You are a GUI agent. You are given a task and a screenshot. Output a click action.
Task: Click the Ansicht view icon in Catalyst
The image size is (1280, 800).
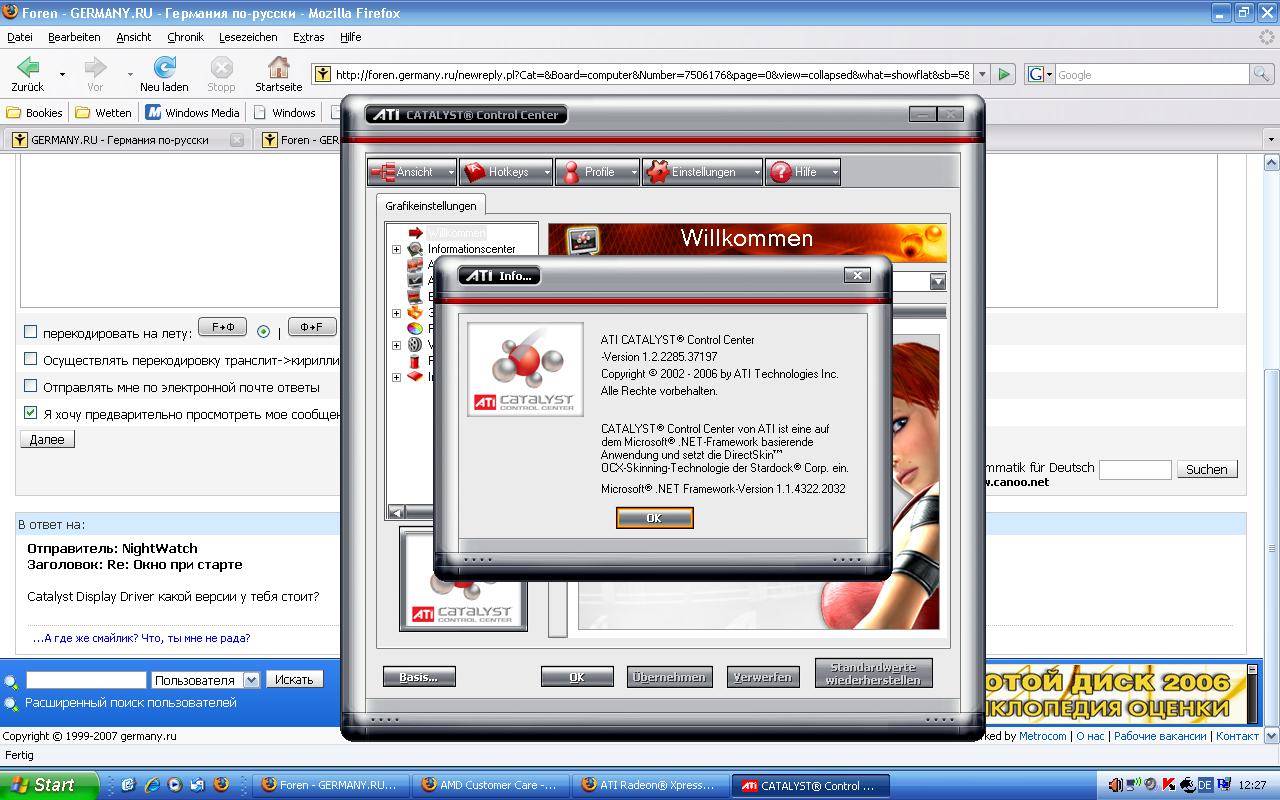pyautogui.click(x=383, y=172)
